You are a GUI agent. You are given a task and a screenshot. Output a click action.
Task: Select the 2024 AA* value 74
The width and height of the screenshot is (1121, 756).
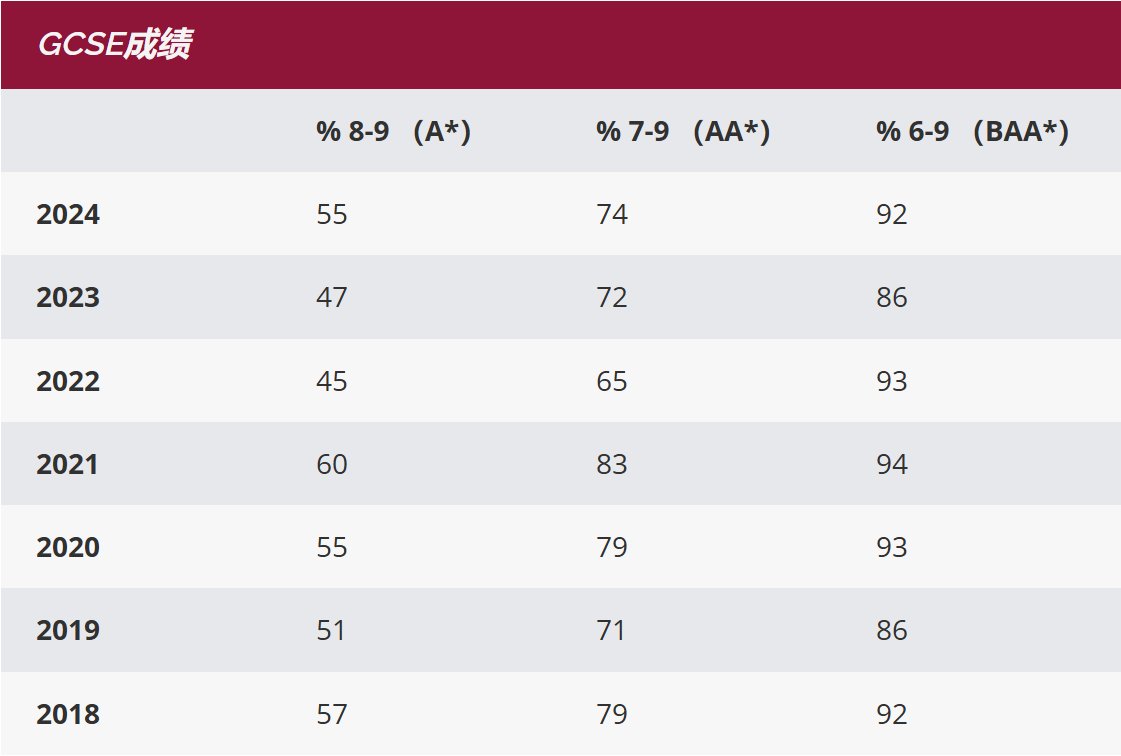pyautogui.click(x=612, y=215)
